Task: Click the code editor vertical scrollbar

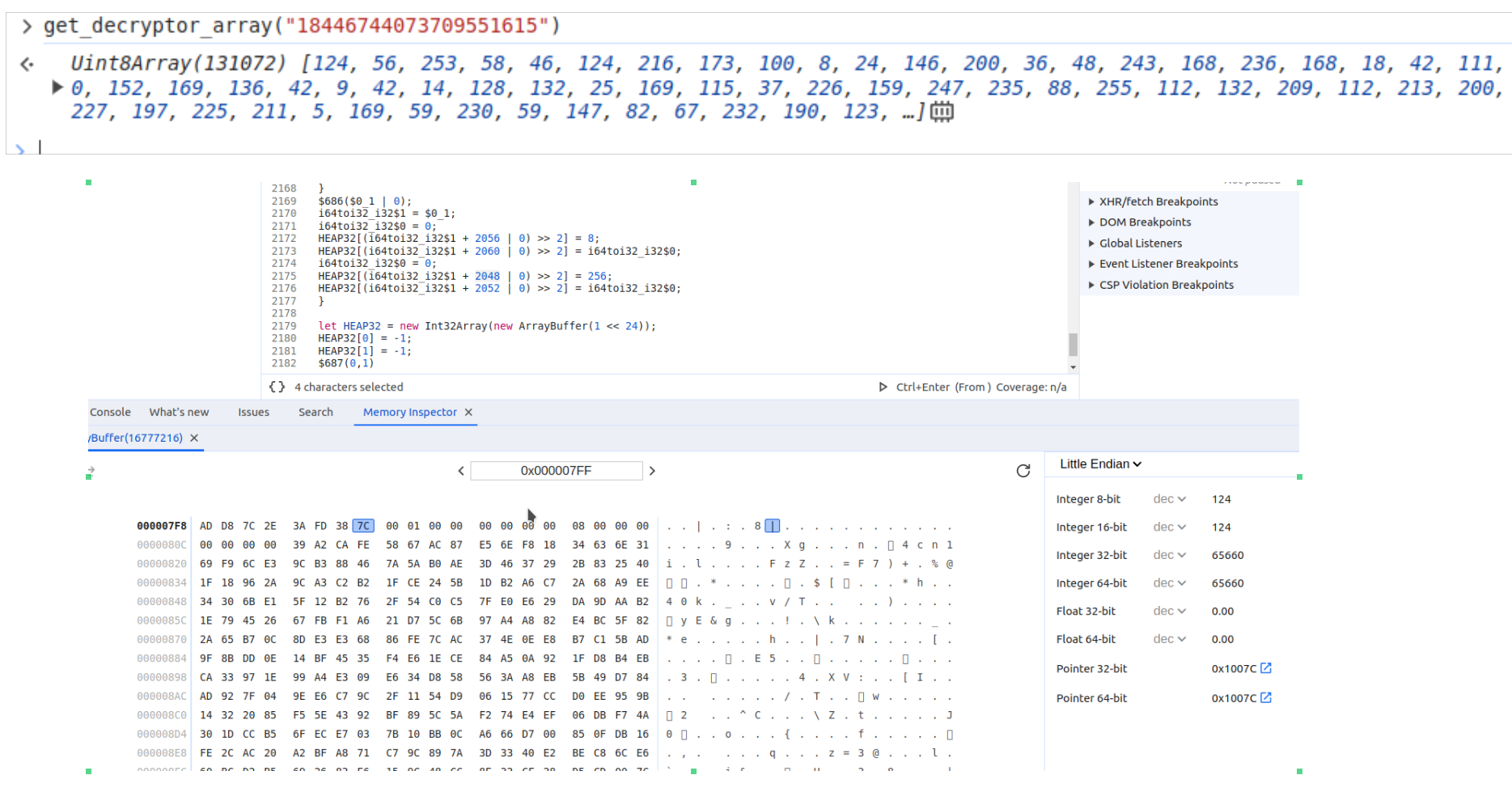Action: [x=1073, y=345]
